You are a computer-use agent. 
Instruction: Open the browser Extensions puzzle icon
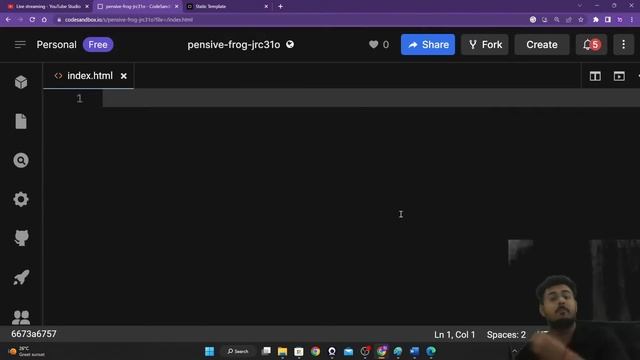tap(596, 20)
